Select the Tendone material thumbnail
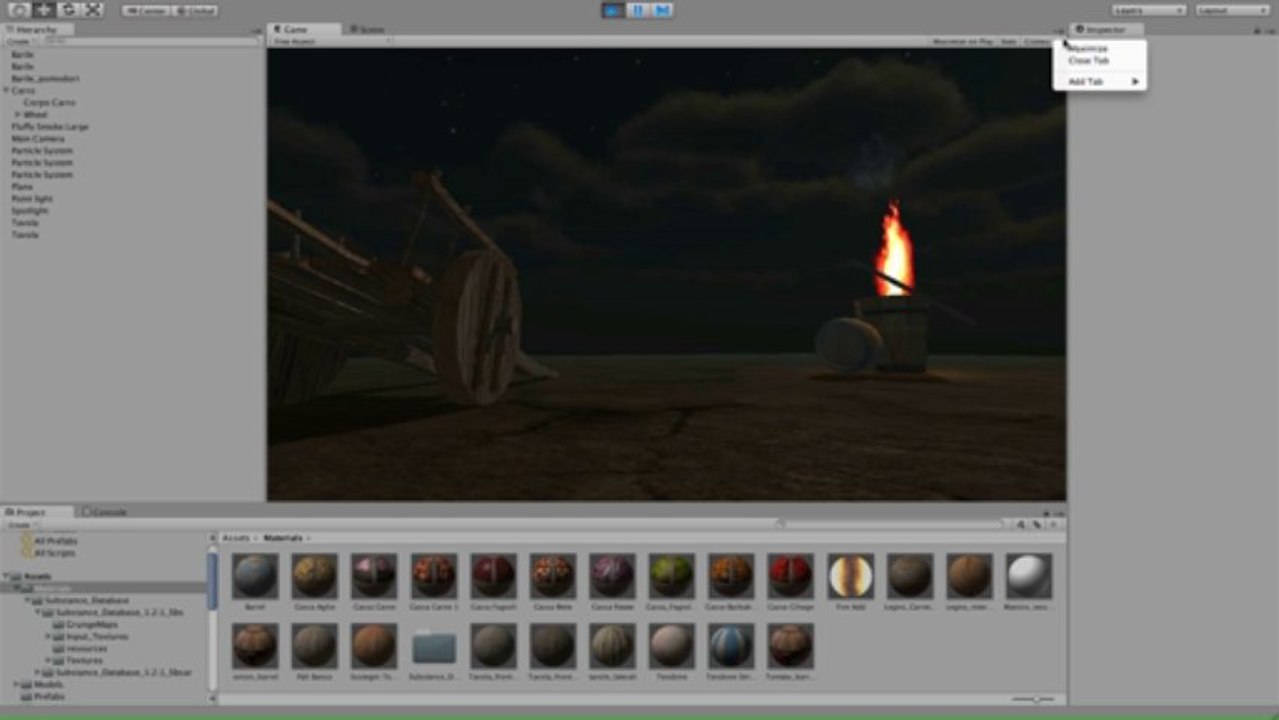 [x=672, y=647]
